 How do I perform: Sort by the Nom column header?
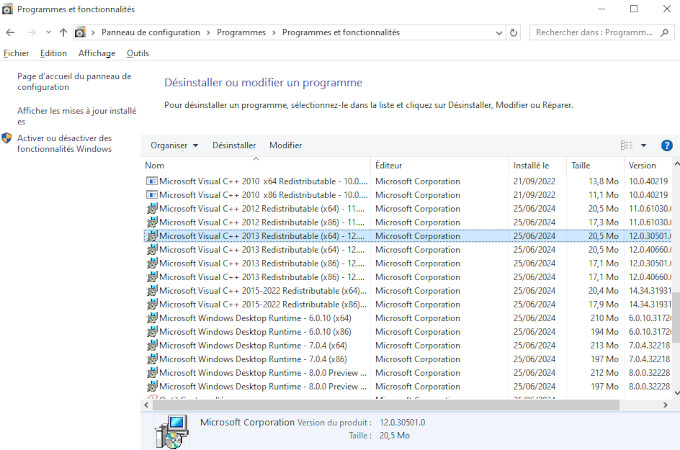[257, 165]
